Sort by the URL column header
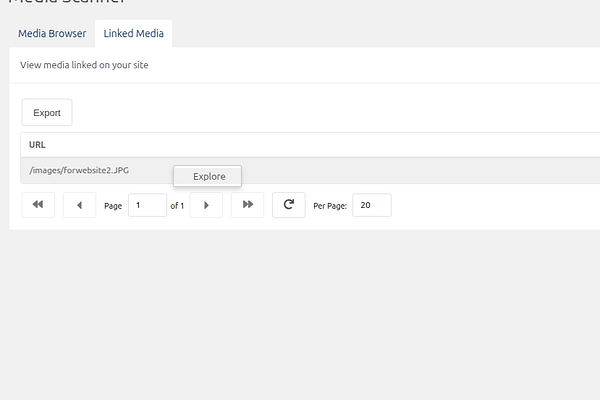The image size is (600, 400). 37,145
